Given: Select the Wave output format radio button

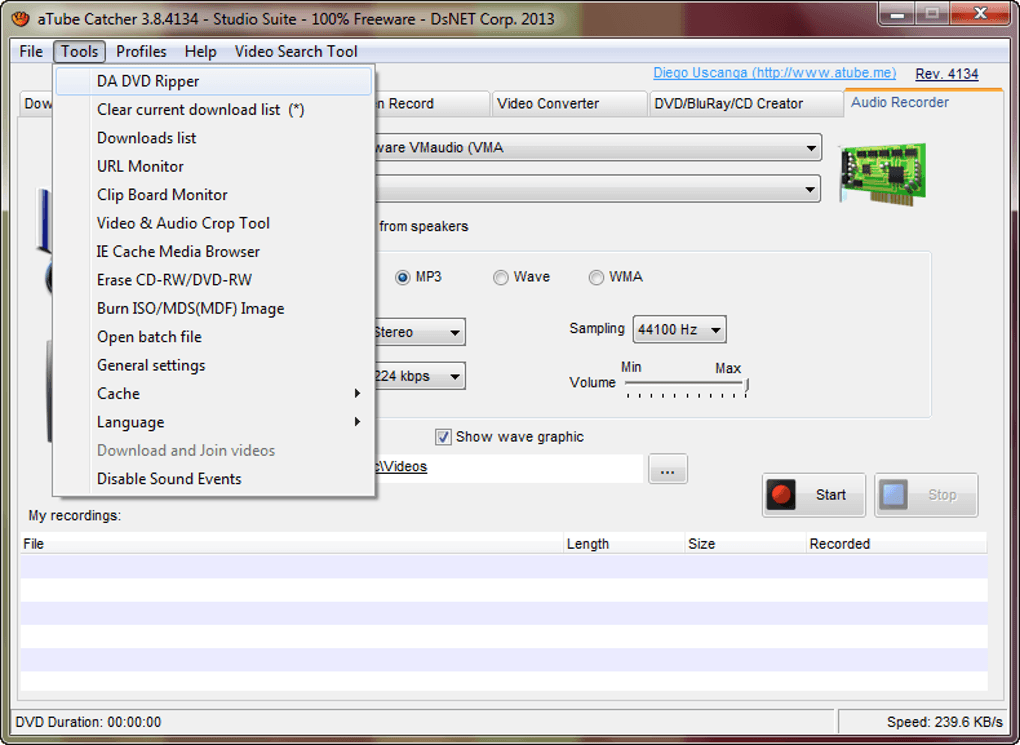Looking at the screenshot, I should click(x=500, y=278).
